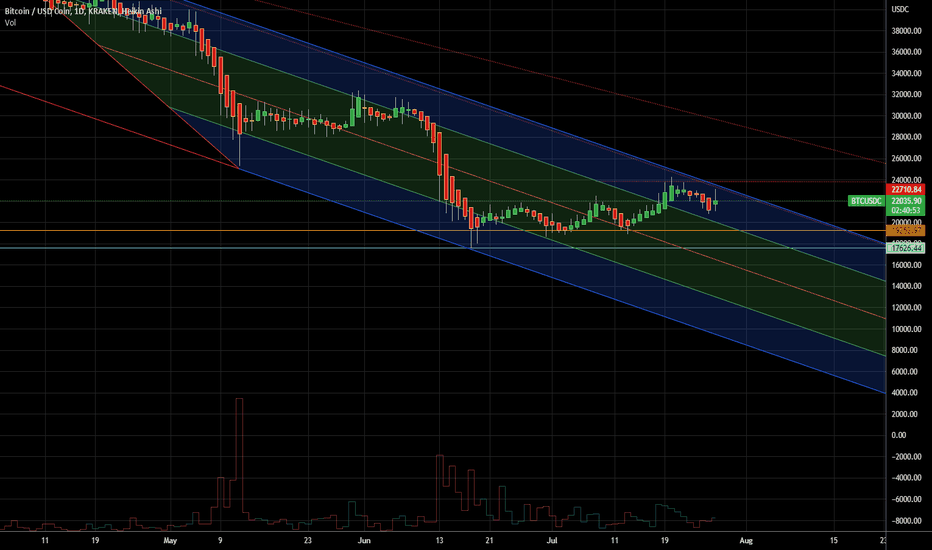This screenshot has height=550, width=932.
Task: Click the 21 date label on the time axis
Action: tap(489, 540)
